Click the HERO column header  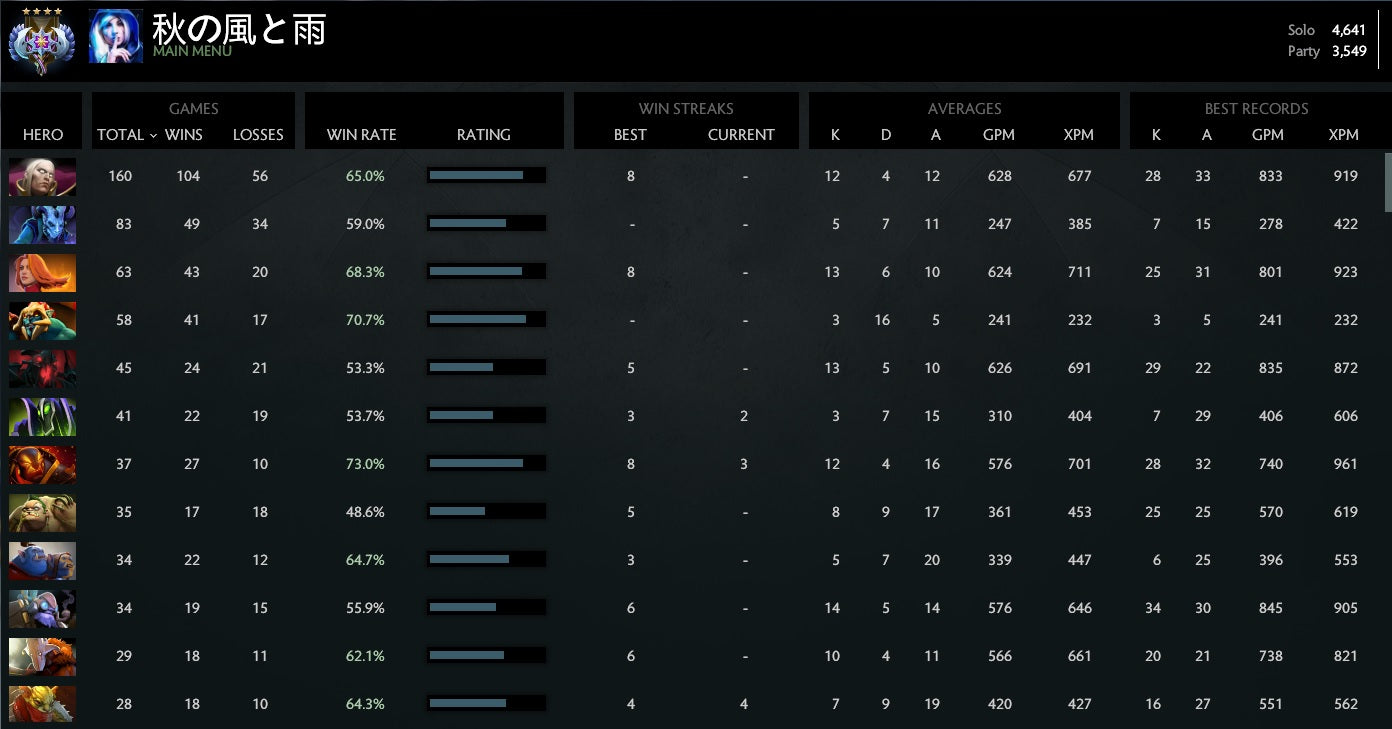[x=42, y=135]
